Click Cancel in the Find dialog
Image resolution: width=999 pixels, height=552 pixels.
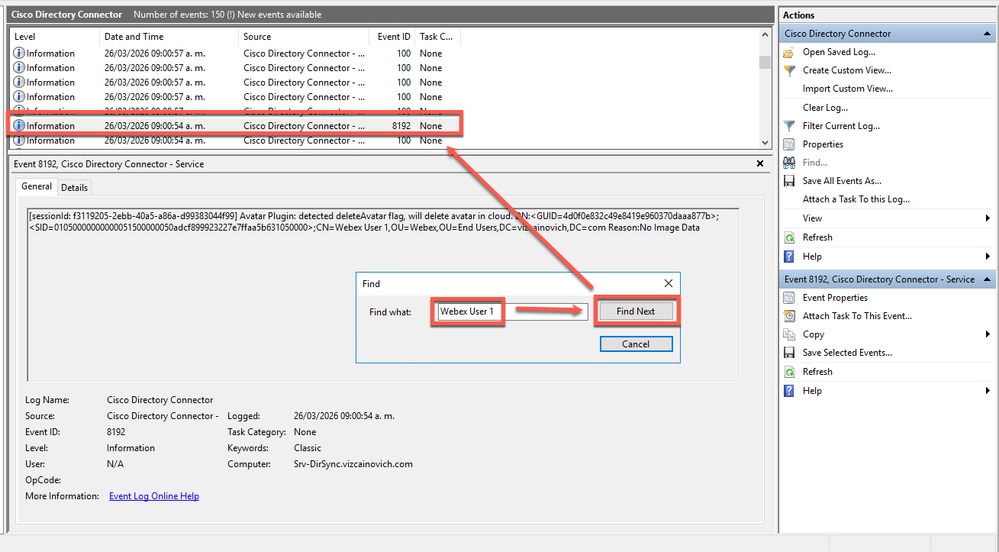(x=636, y=344)
